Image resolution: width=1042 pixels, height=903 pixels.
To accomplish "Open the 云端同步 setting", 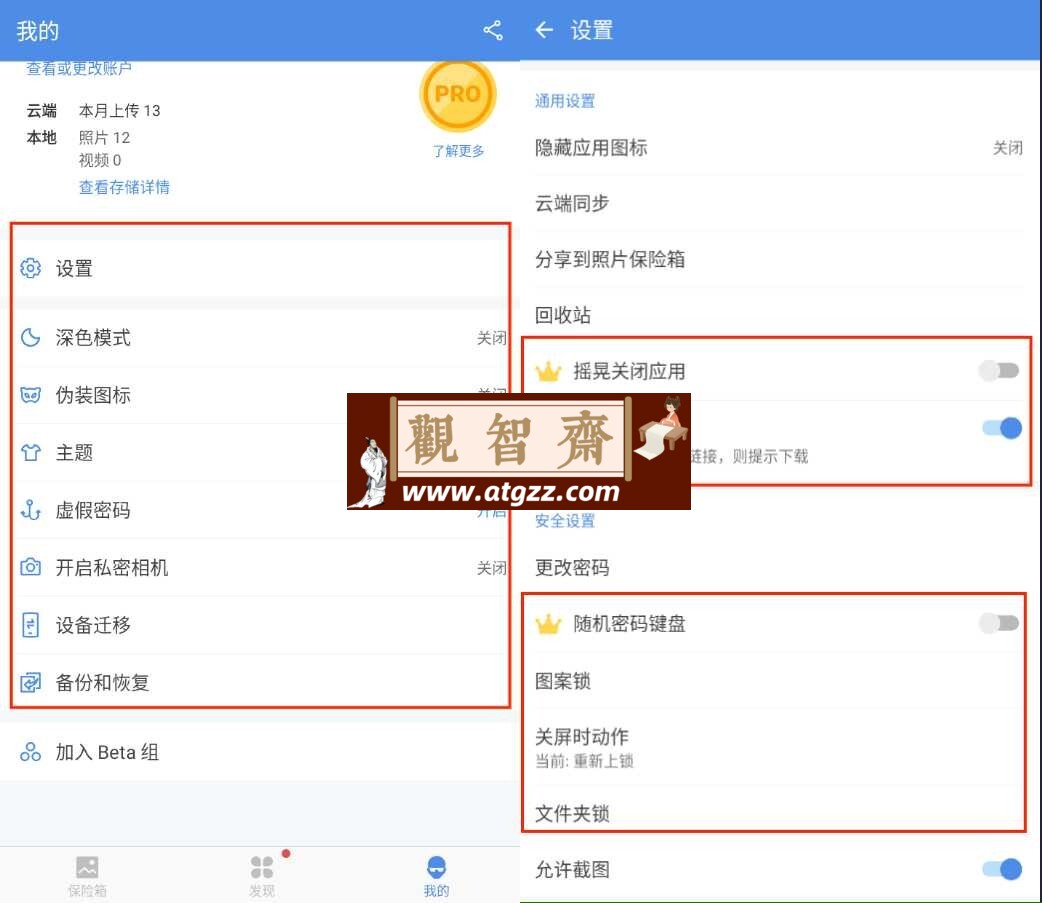I will tap(779, 203).
